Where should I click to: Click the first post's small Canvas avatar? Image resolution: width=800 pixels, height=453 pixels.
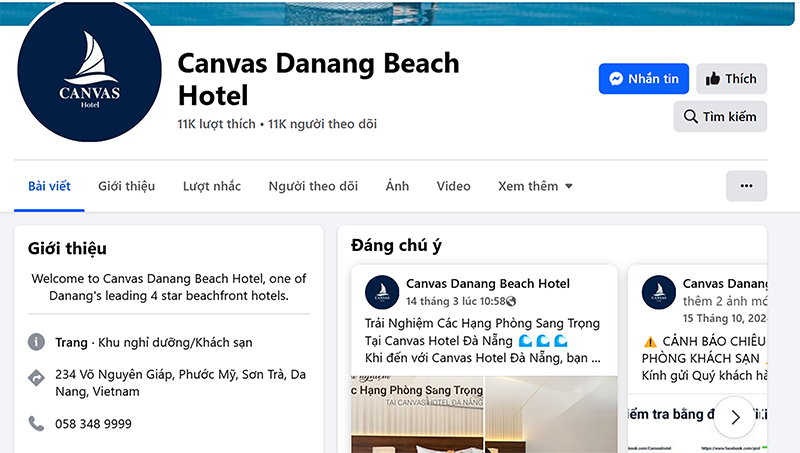point(382,291)
